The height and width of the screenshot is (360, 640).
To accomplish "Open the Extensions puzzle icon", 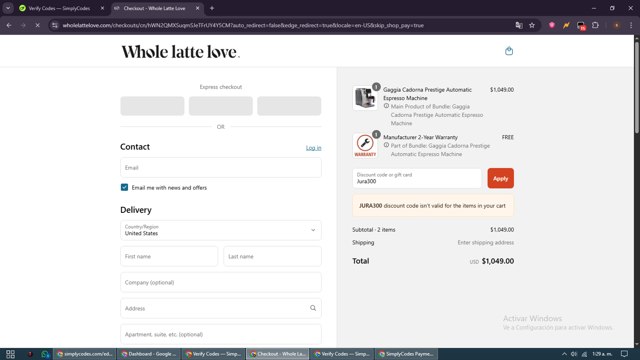I will click(x=596, y=25).
